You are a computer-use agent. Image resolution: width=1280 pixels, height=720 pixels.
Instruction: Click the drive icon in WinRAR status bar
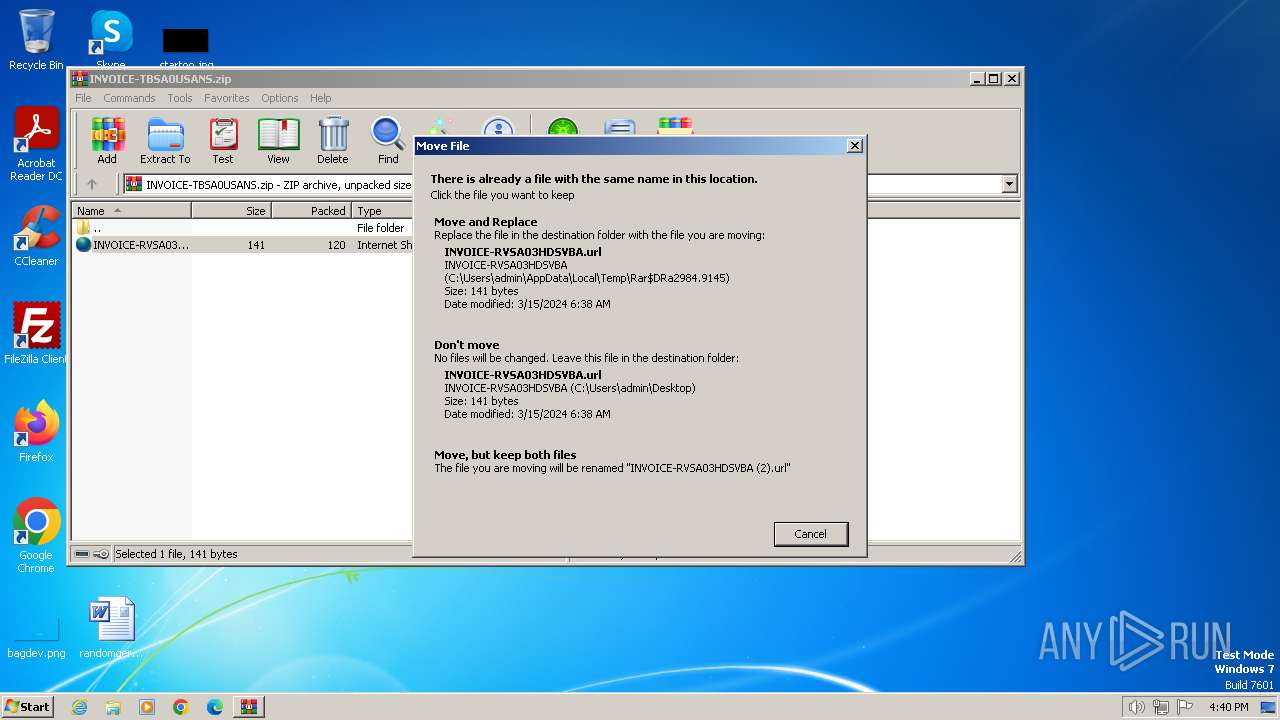point(82,554)
